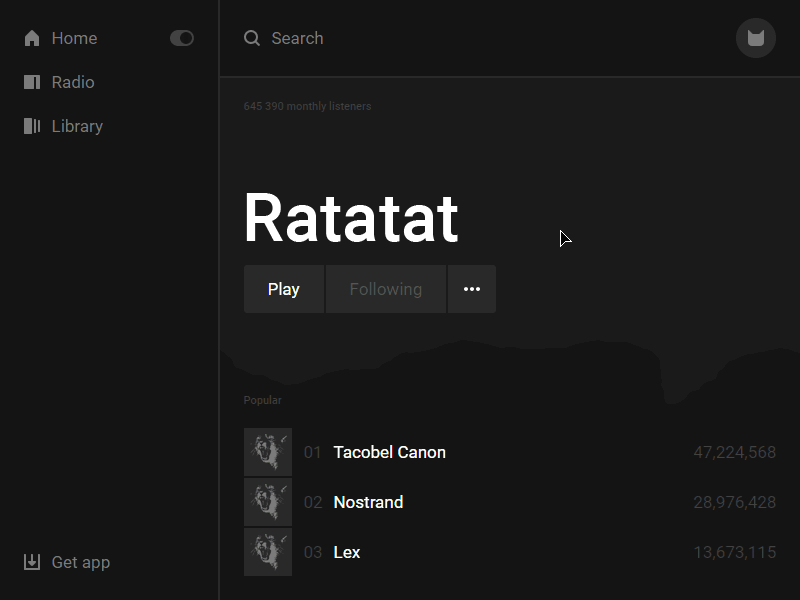Click play count 47,224,568
800x600 pixels.
click(x=735, y=452)
